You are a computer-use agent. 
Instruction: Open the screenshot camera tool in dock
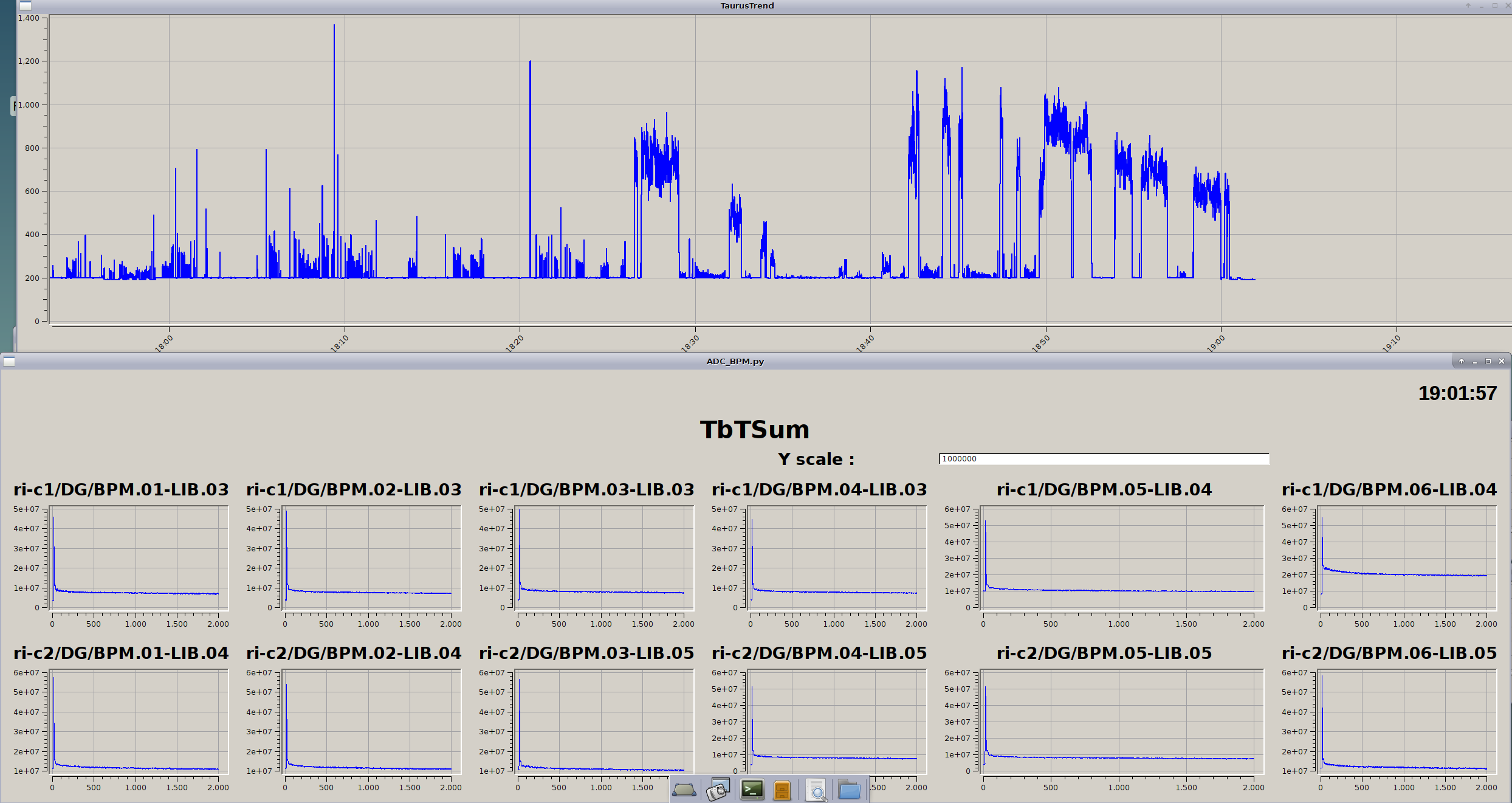tap(718, 790)
